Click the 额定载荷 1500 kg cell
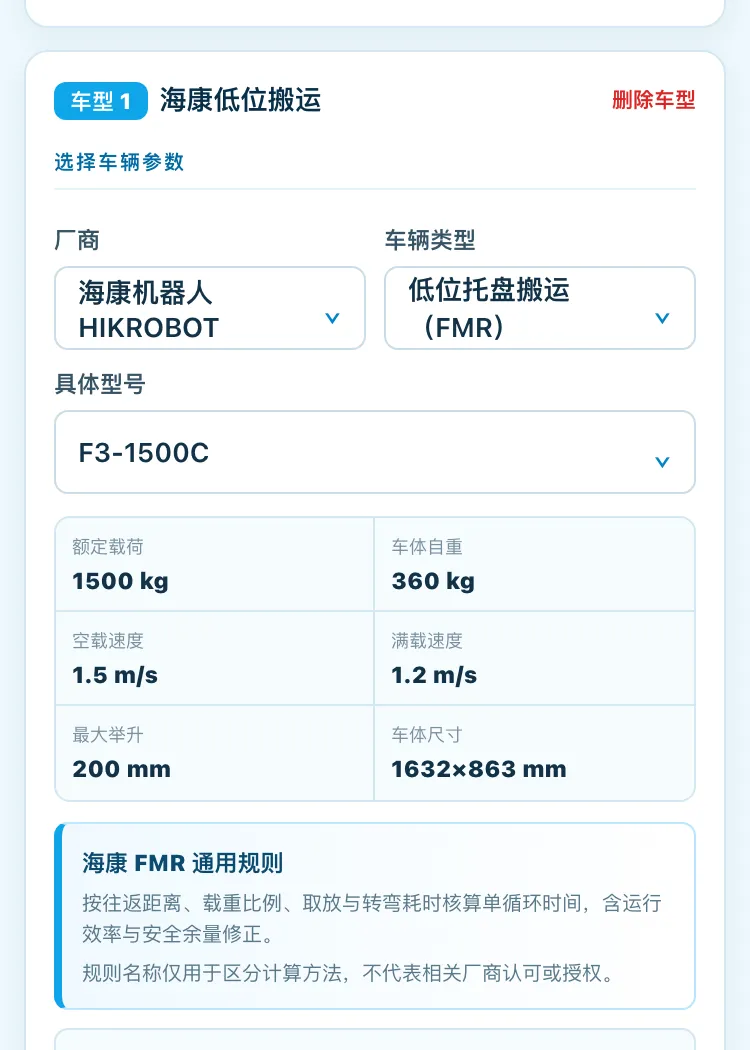Image resolution: width=750 pixels, height=1050 pixels. tap(214, 564)
